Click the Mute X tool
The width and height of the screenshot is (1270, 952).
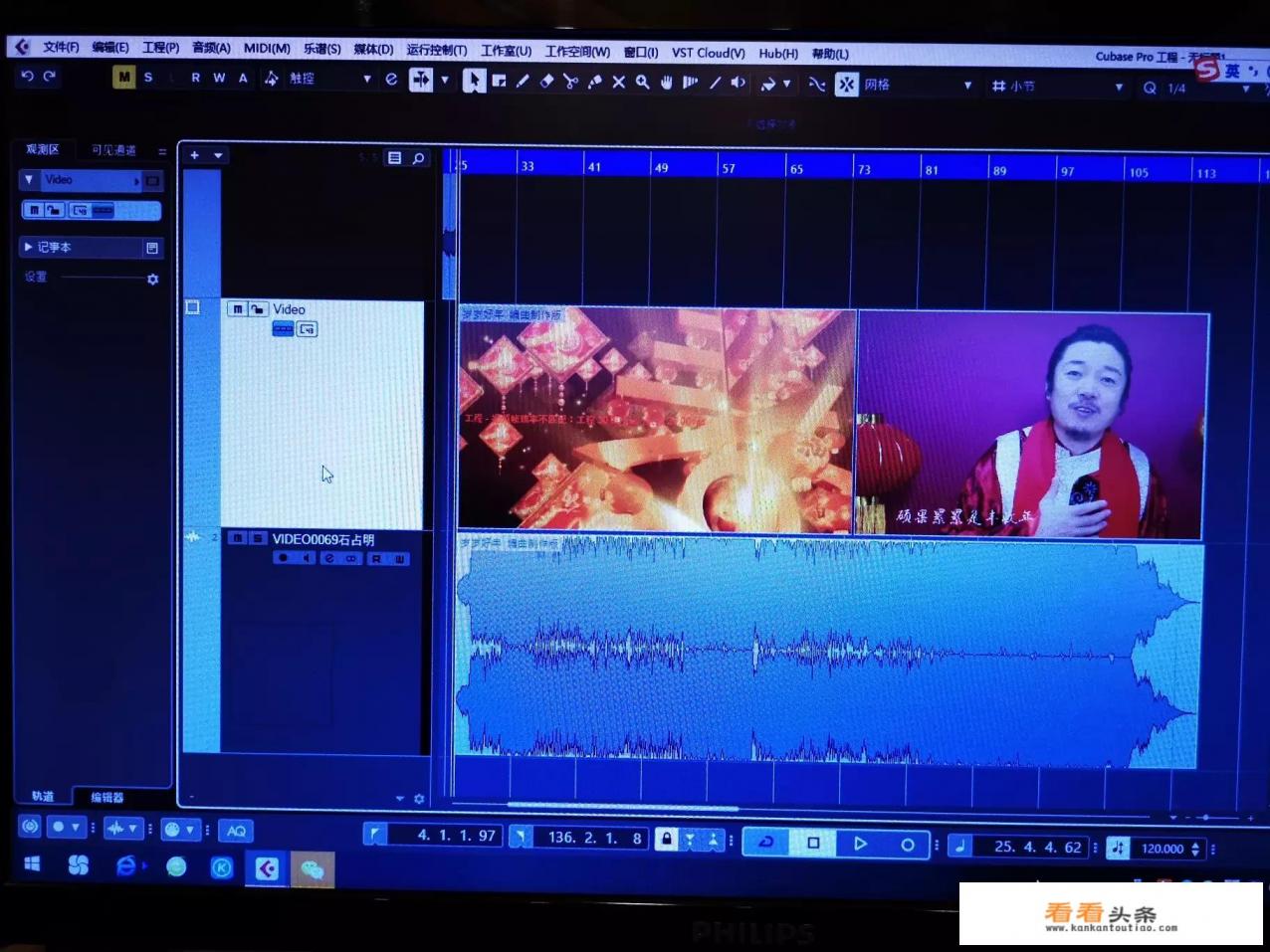(618, 82)
